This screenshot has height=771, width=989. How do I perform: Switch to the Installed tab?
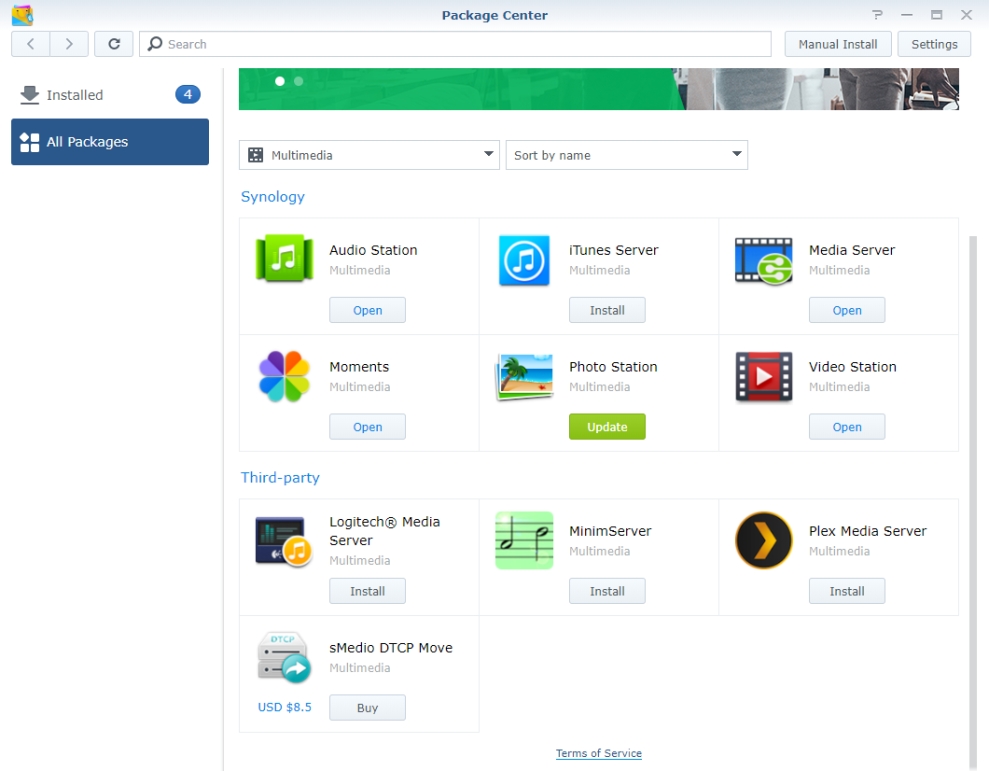coord(109,95)
